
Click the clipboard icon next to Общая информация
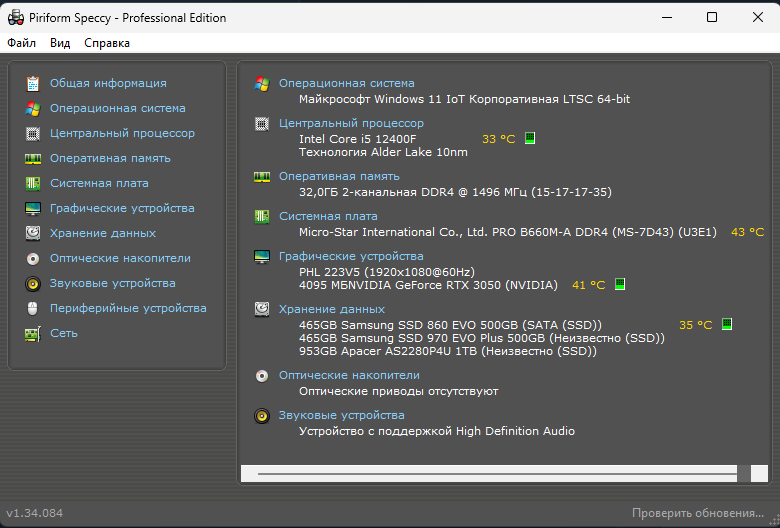point(33,84)
